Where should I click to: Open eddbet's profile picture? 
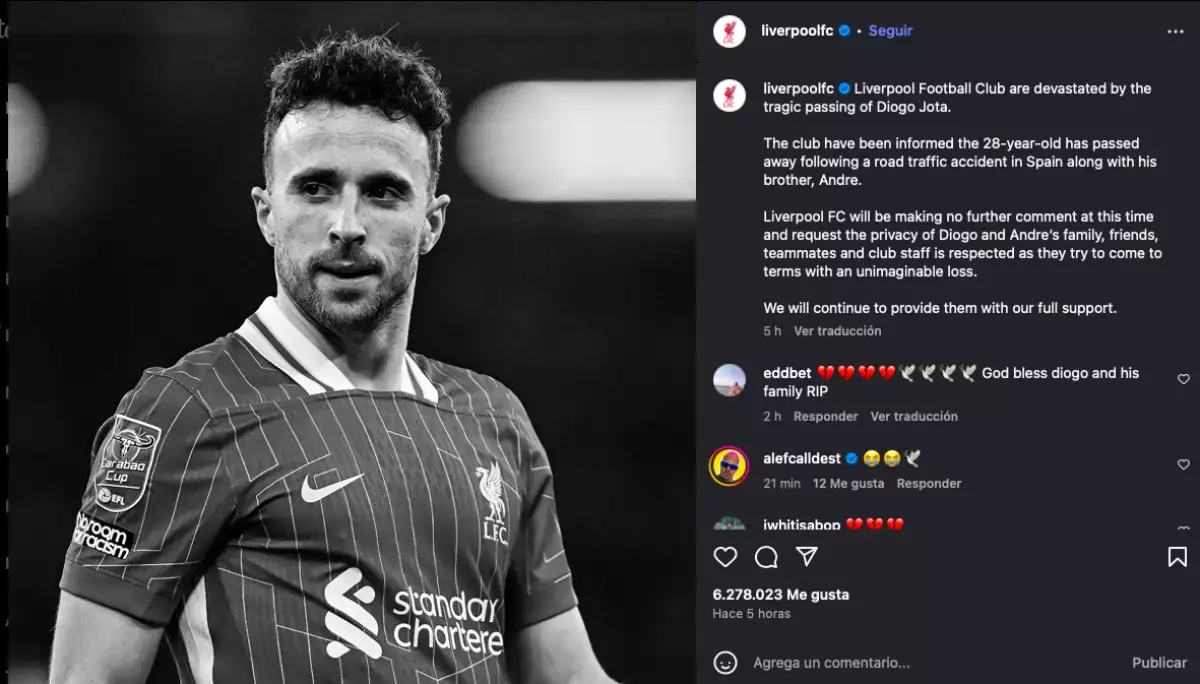tap(729, 380)
